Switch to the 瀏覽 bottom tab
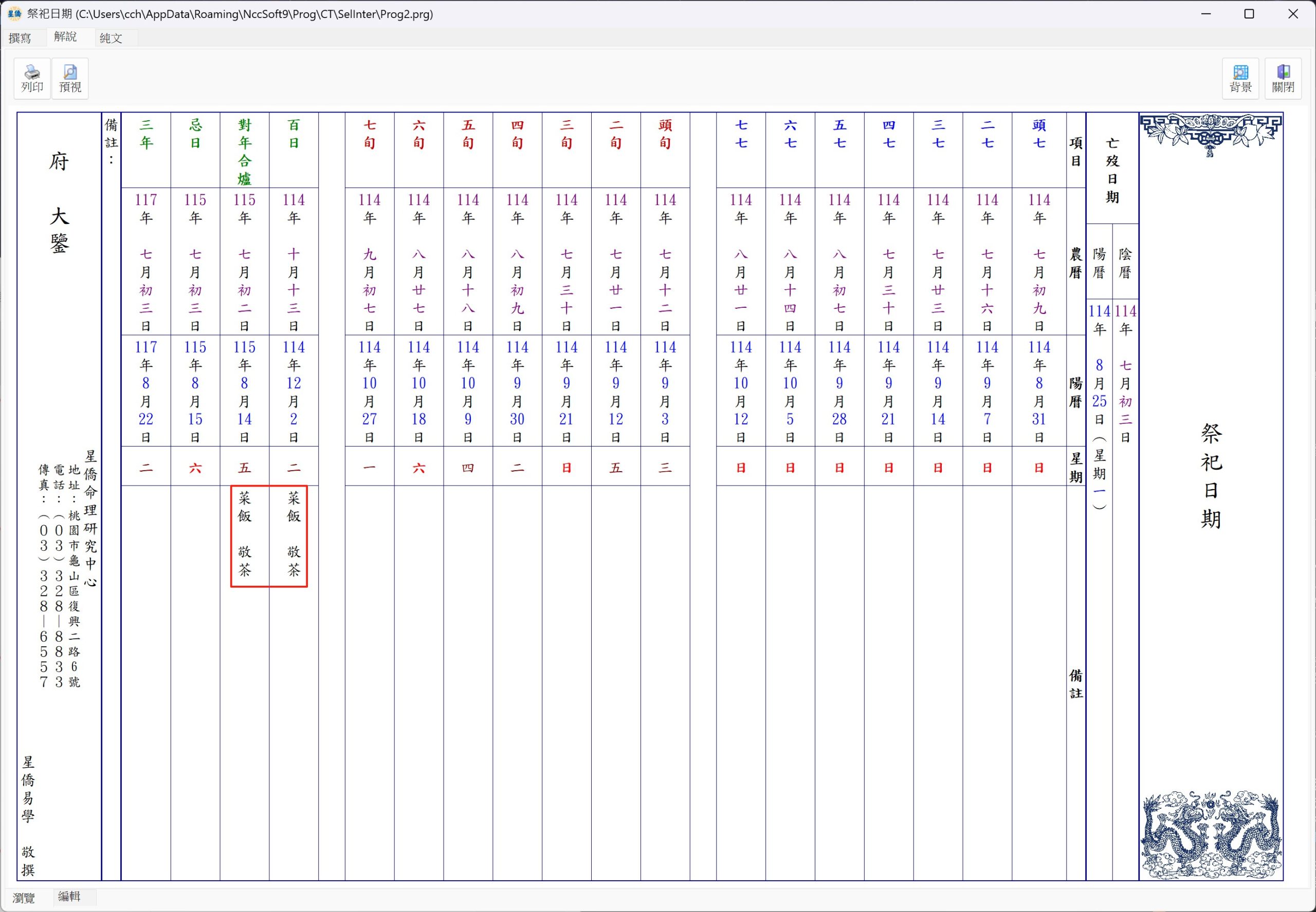 coord(24,898)
